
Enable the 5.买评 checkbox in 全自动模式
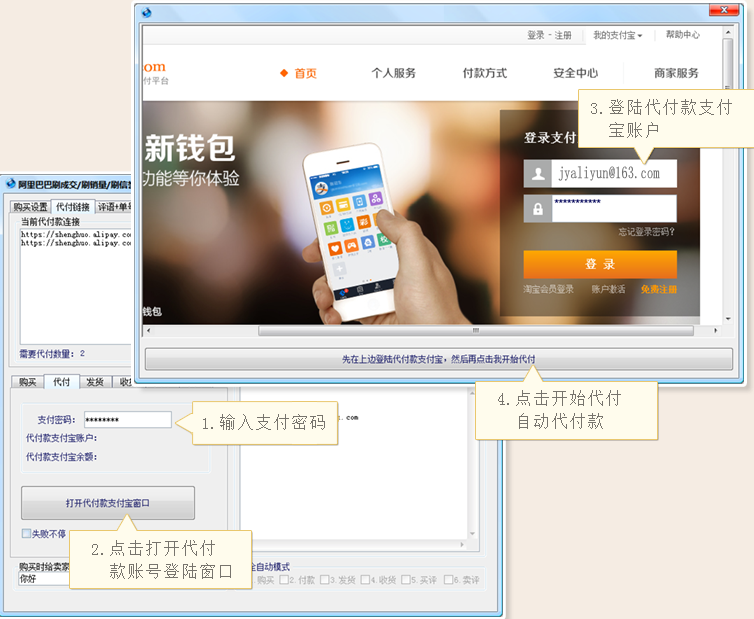(x=406, y=580)
